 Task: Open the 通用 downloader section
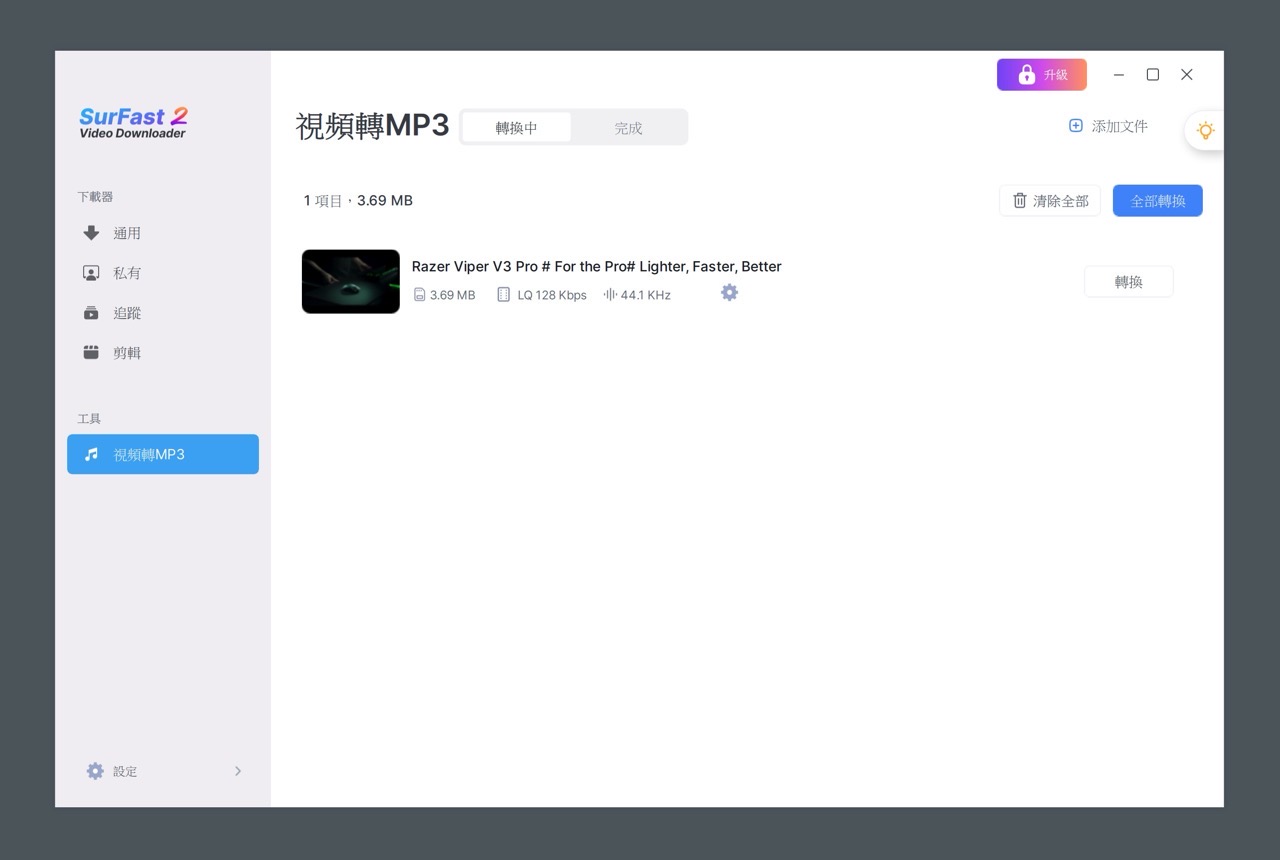163,233
